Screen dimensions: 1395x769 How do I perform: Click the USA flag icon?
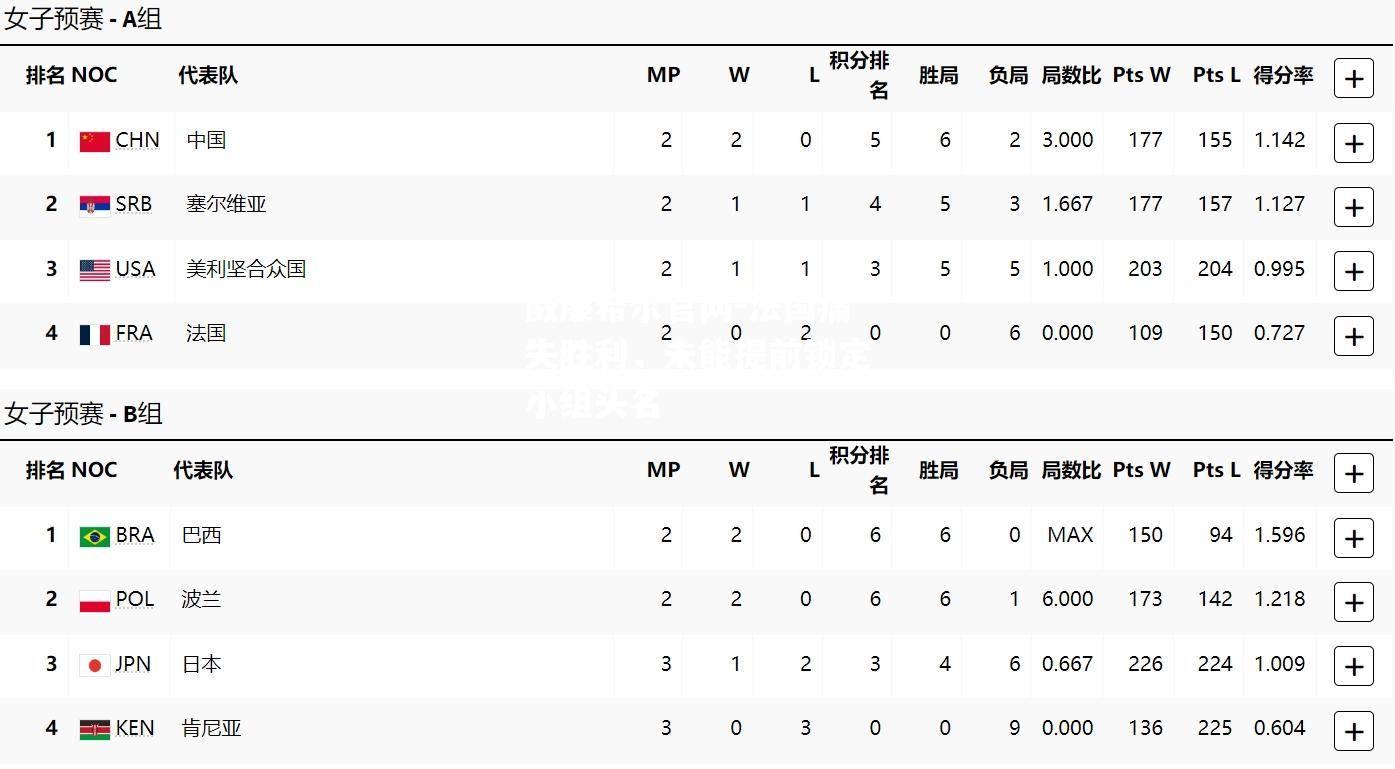[95, 270]
